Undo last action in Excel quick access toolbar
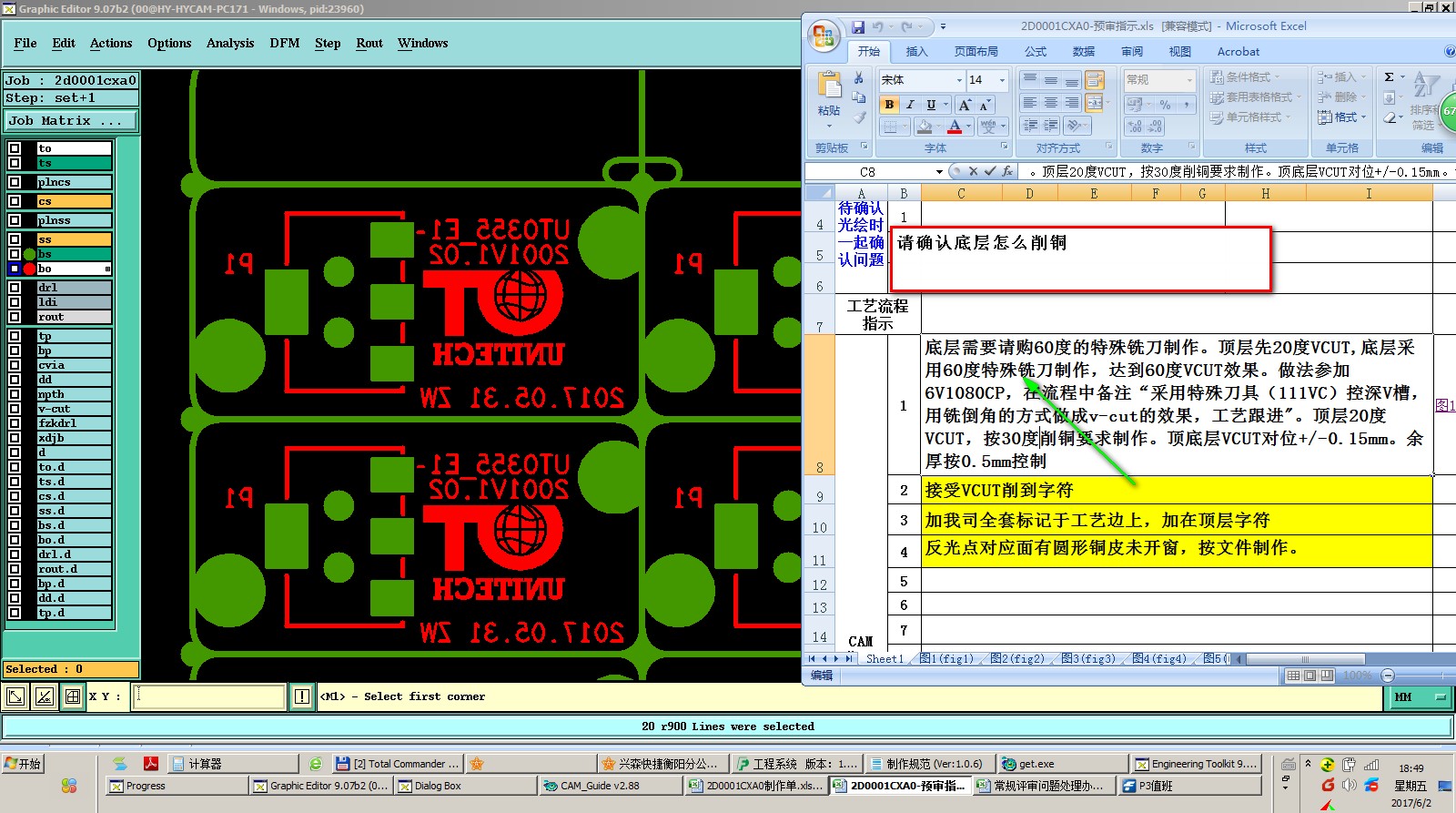 tap(877, 27)
